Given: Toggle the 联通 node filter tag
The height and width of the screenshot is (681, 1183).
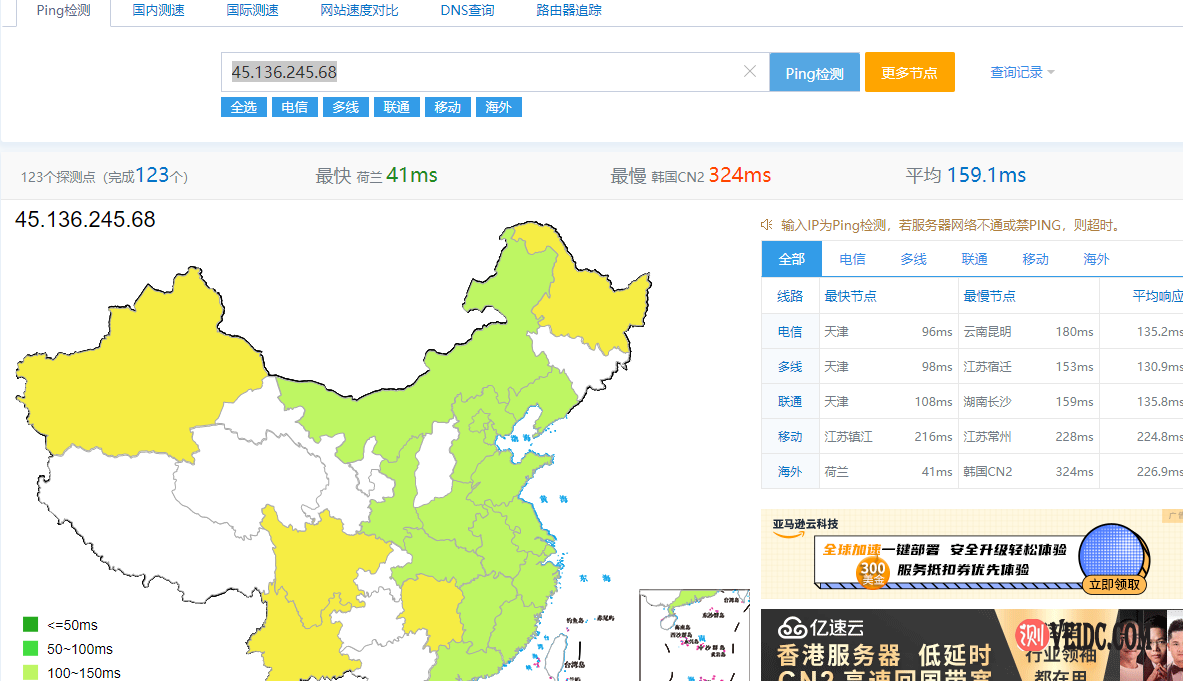Looking at the screenshot, I should click(x=397, y=107).
